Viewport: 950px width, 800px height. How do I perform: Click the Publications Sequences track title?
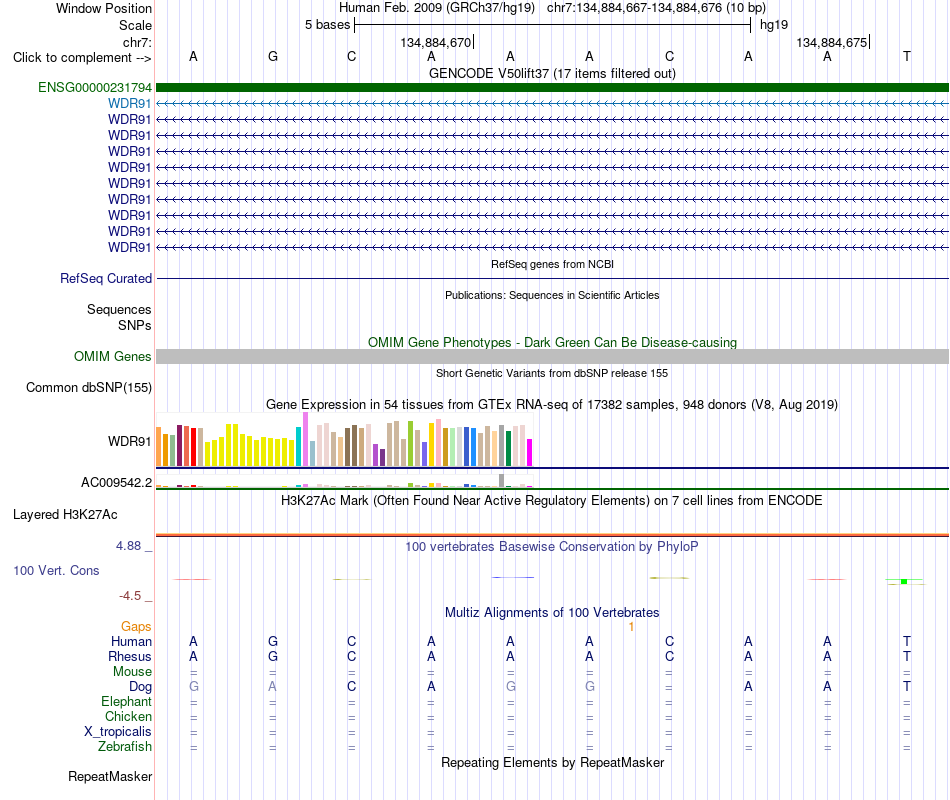click(x=552, y=295)
